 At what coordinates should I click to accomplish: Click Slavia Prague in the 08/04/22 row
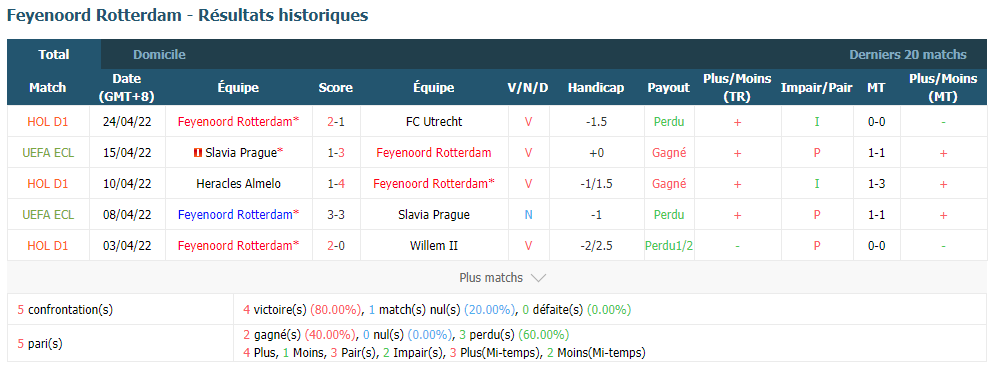(434, 215)
